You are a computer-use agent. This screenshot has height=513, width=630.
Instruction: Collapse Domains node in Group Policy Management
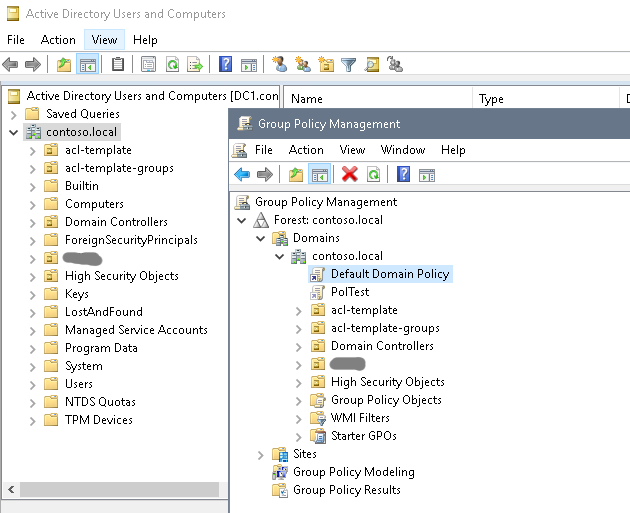click(260, 238)
